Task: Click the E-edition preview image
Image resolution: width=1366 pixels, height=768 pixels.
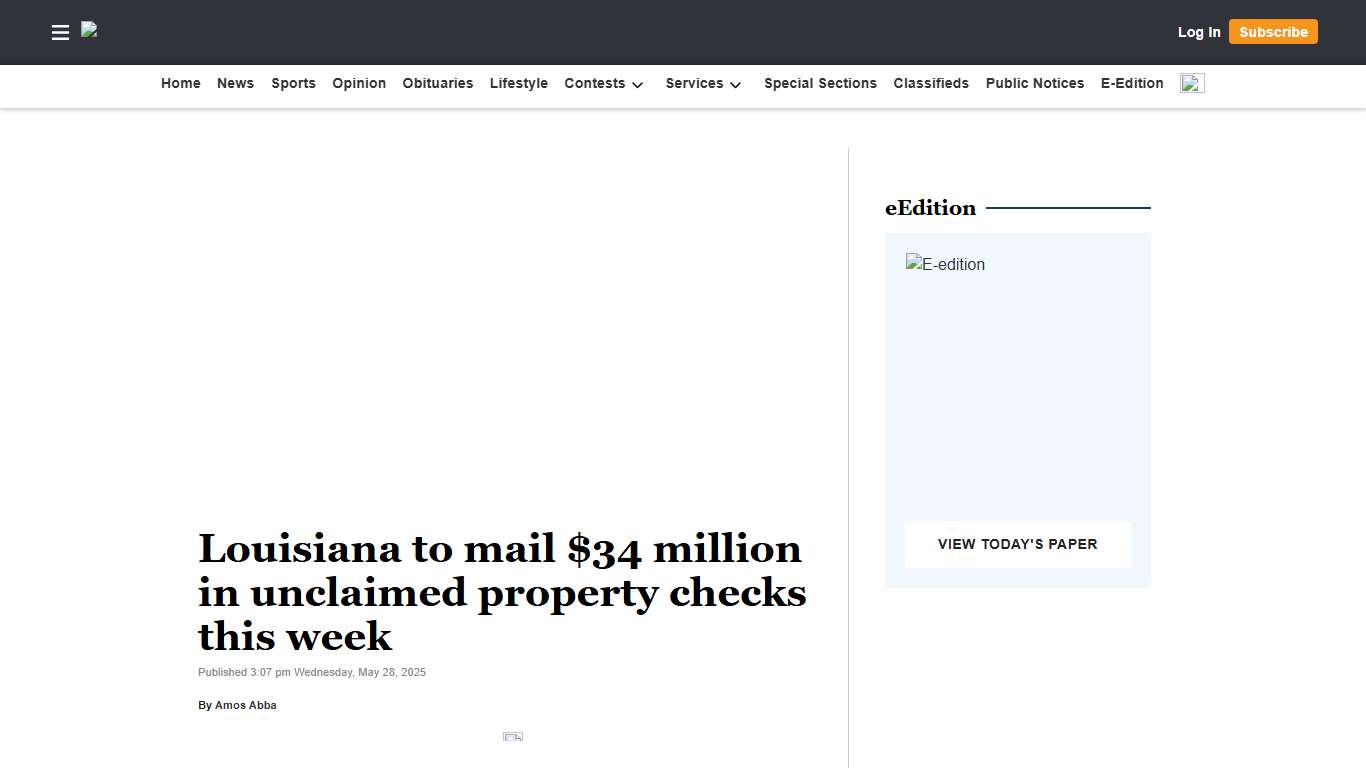Action: pos(945,264)
